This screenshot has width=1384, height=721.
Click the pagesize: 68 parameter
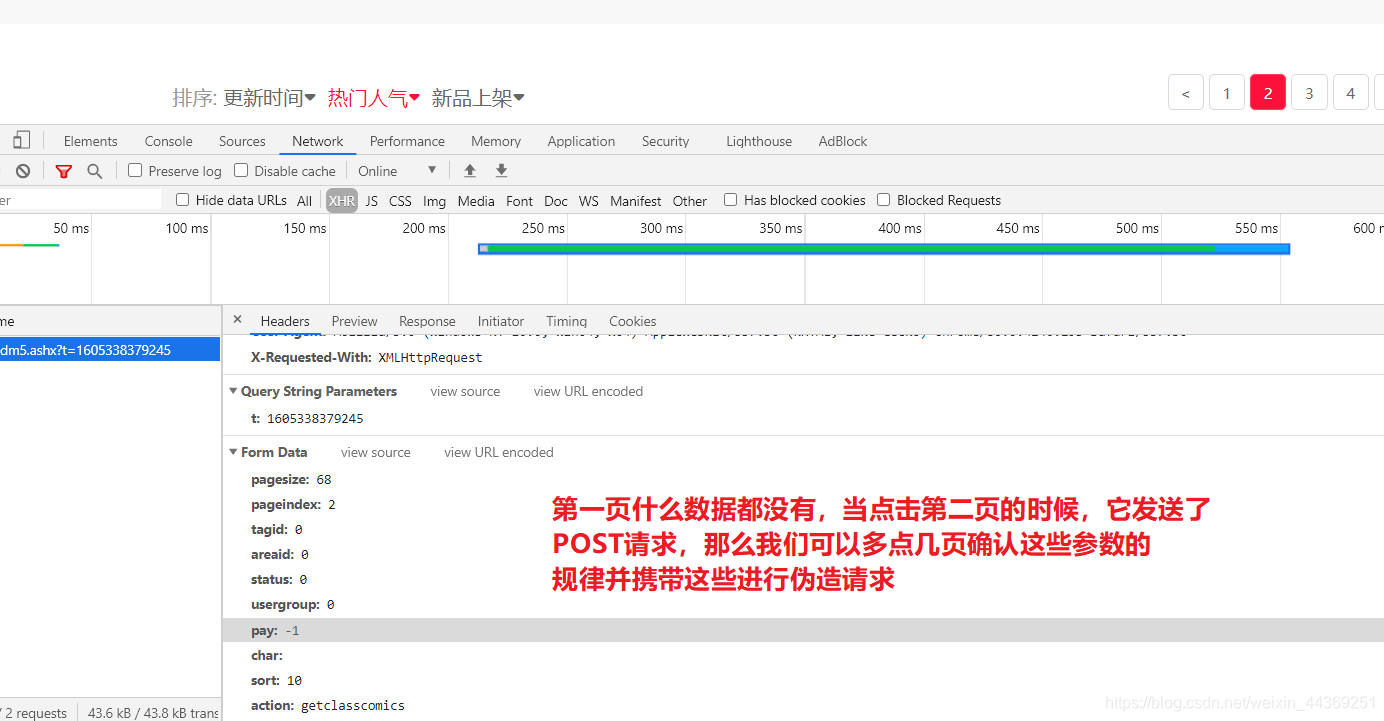coord(291,479)
